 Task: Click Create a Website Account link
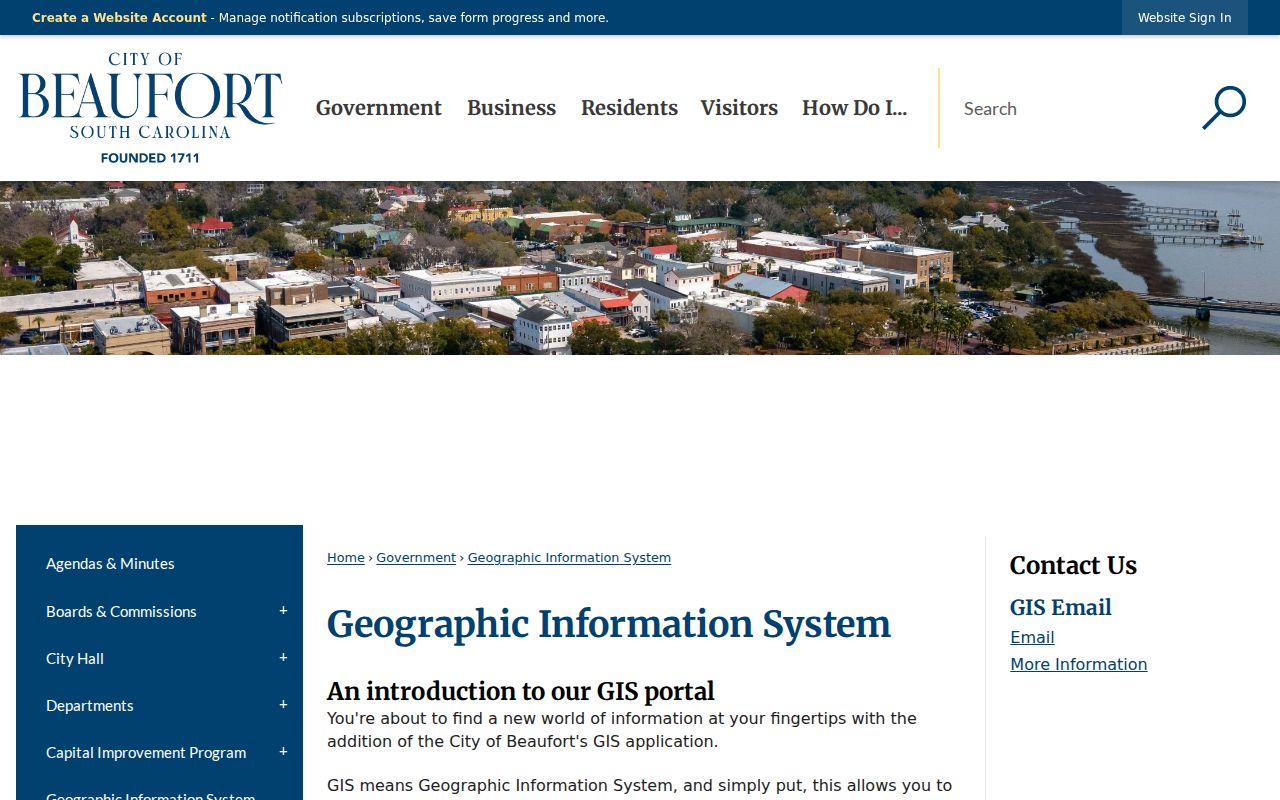tap(119, 18)
